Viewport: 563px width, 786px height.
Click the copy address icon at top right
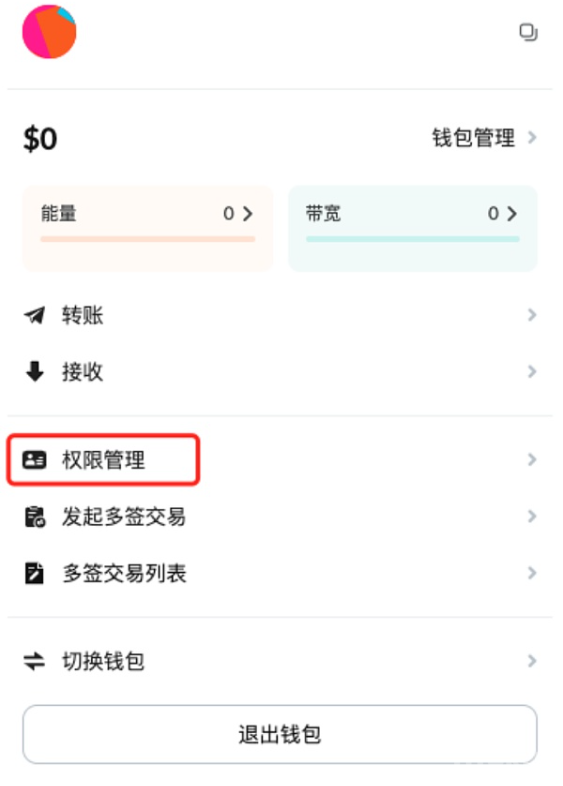click(528, 33)
